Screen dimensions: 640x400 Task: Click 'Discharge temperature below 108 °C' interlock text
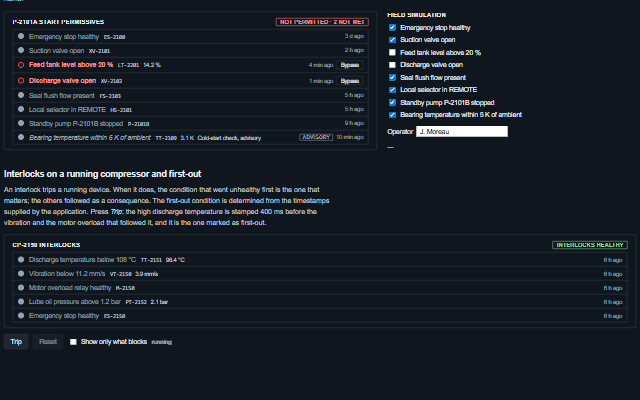pyautogui.click(x=82, y=260)
